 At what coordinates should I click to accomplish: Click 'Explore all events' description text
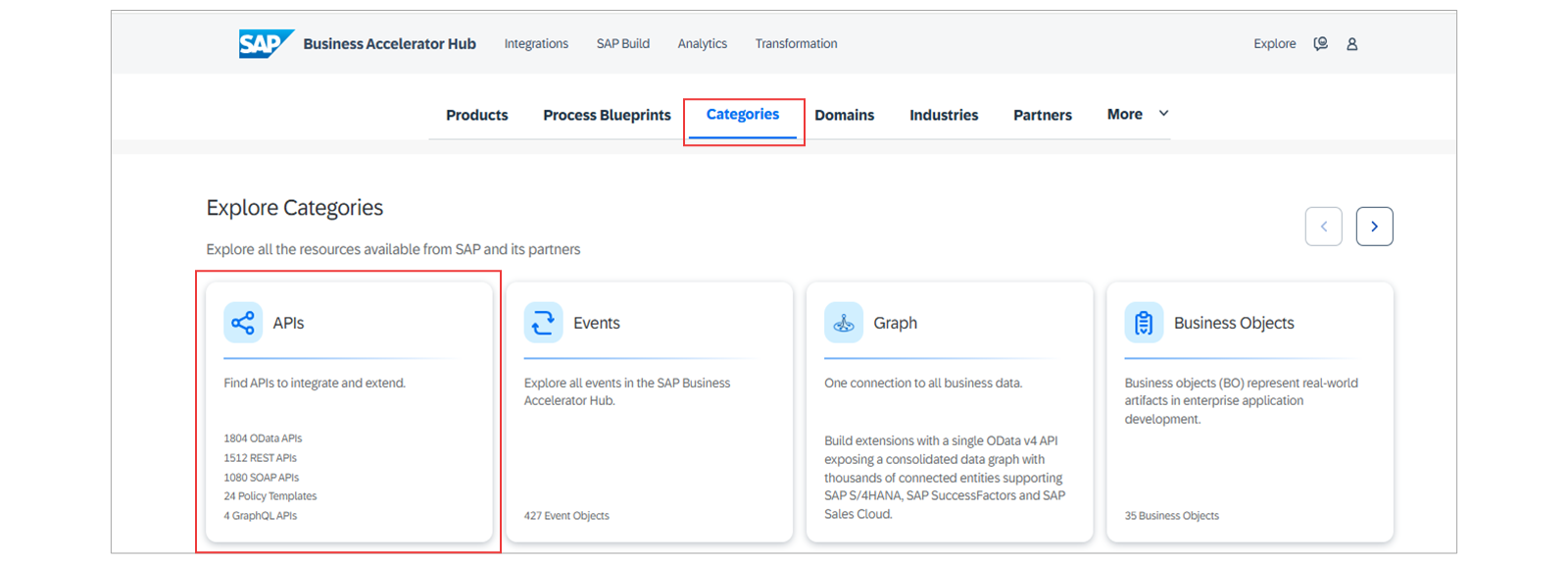click(x=627, y=392)
